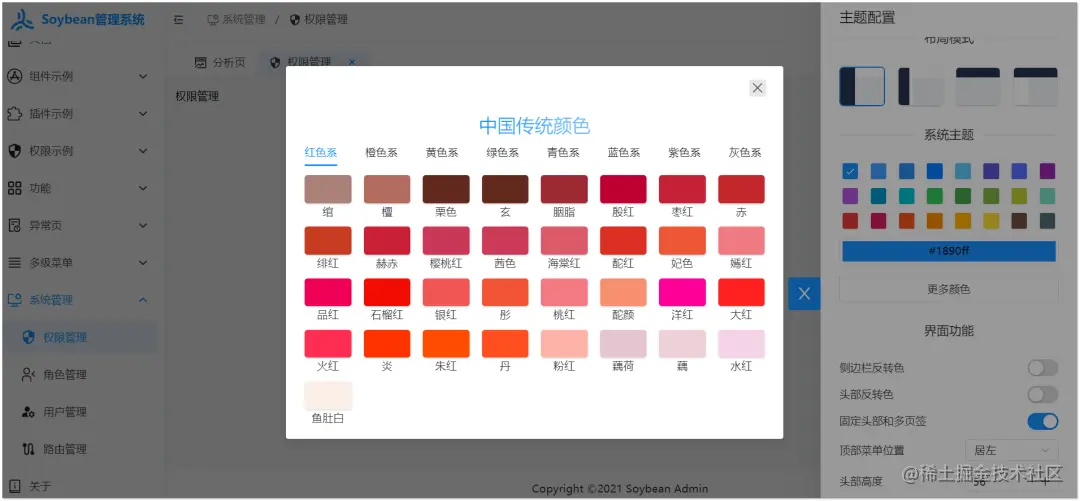
Task: Open the 权限管理 sidebar item
Action: (79, 337)
